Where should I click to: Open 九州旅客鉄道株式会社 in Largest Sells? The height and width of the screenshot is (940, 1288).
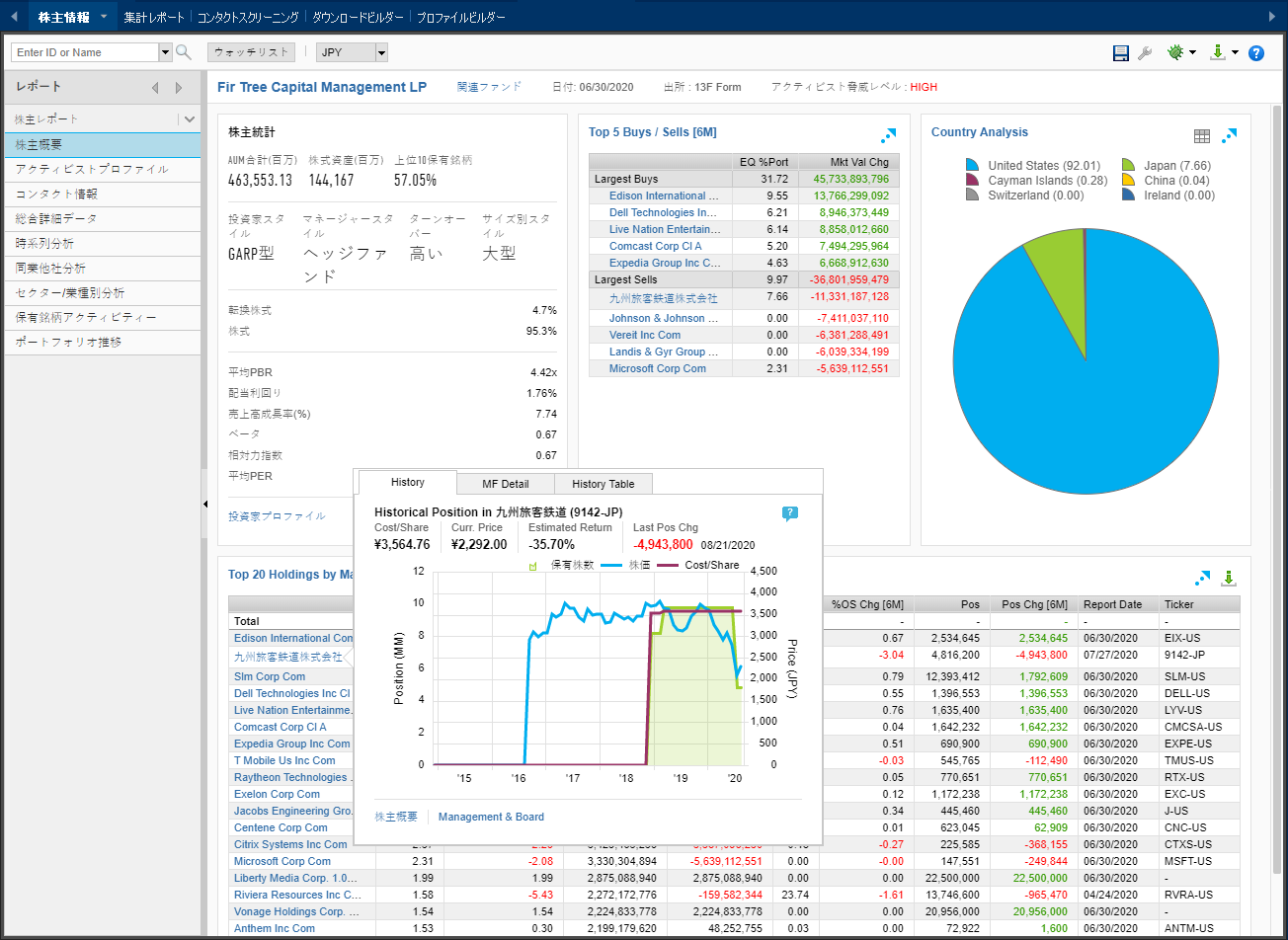[664, 297]
